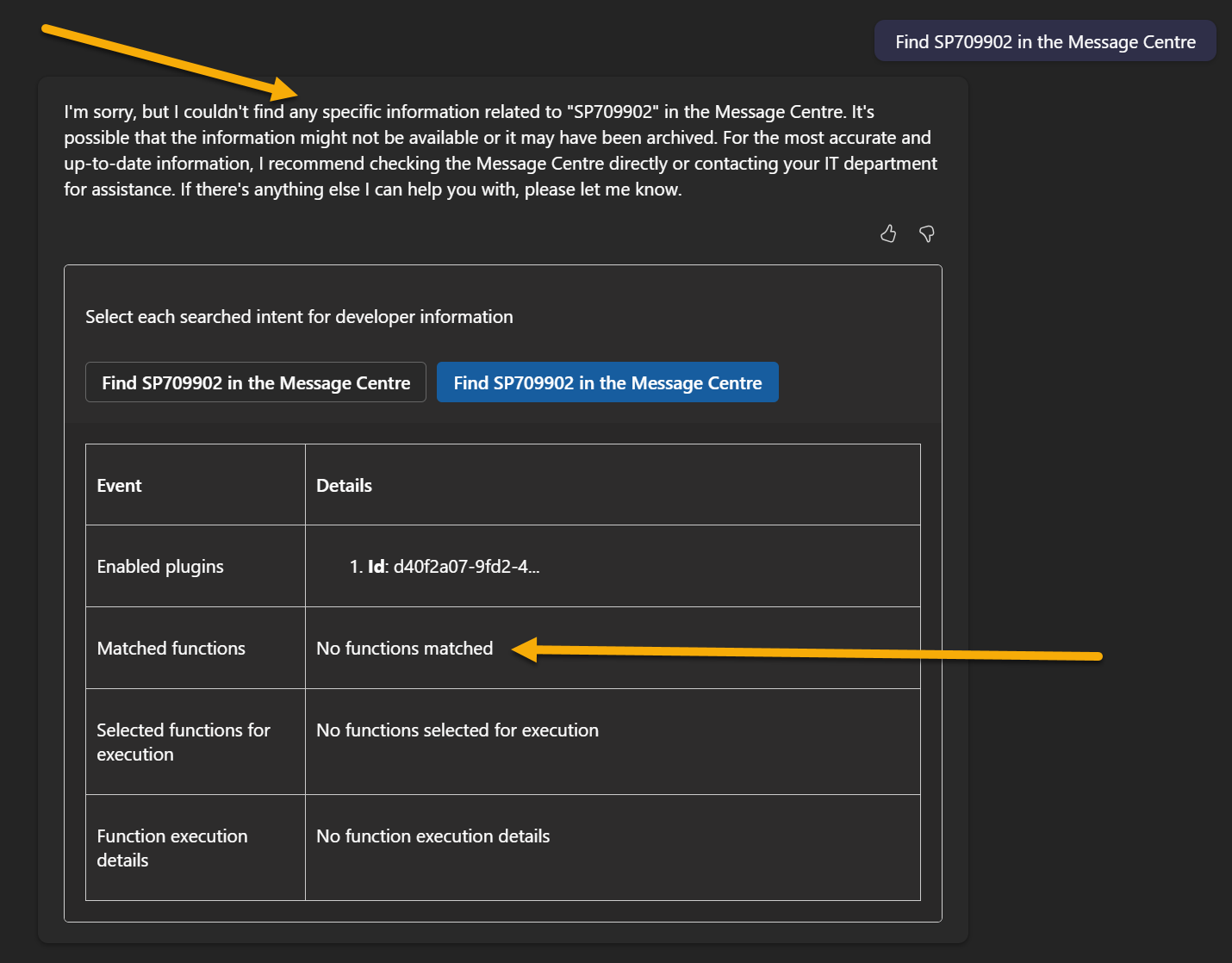The height and width of the screenshot is (963, 1232).
Task: Click the user prompt bubble at top right
Action: pyautogui.click(x=1045, y=42)
